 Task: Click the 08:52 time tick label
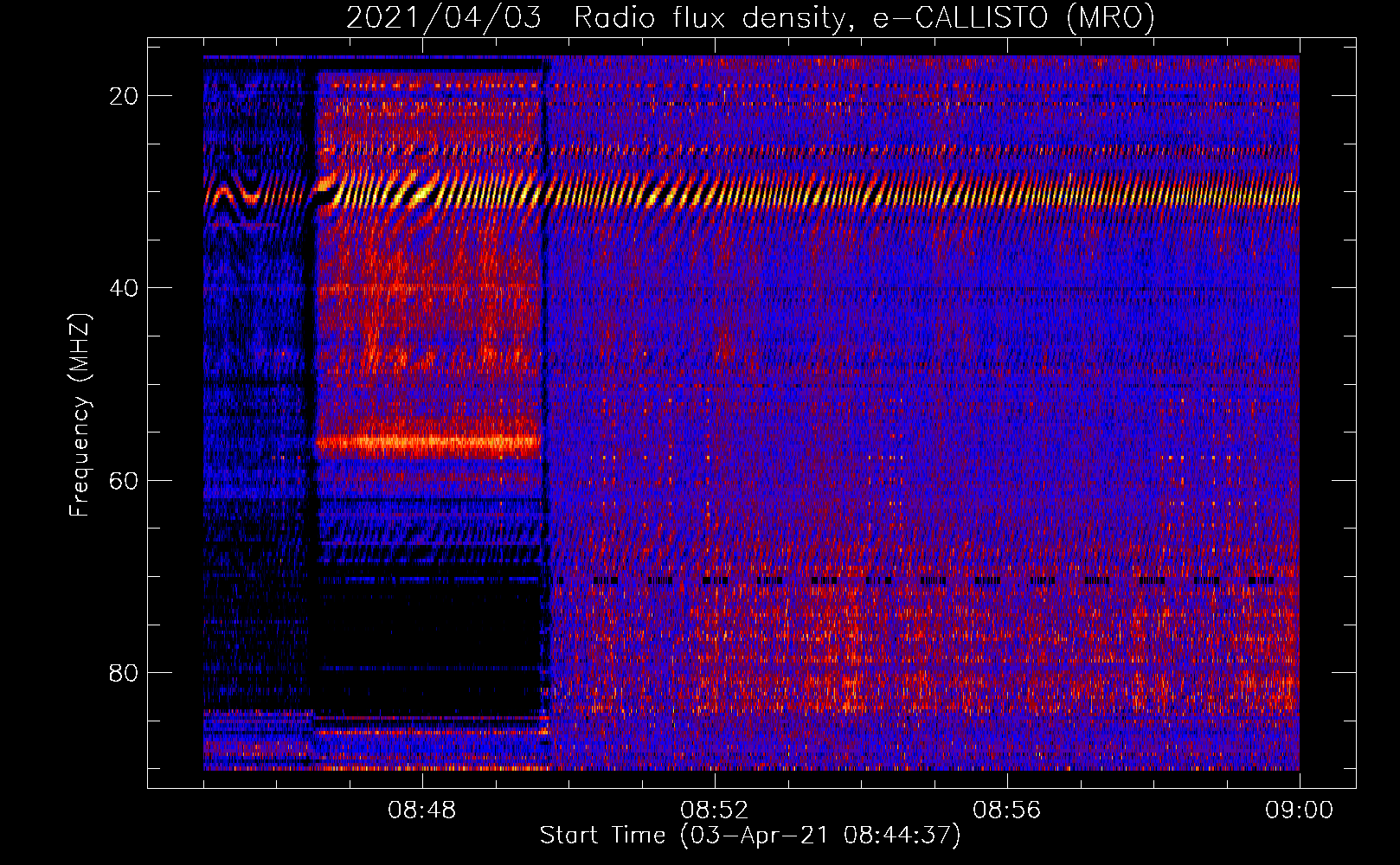pos(714,811)
